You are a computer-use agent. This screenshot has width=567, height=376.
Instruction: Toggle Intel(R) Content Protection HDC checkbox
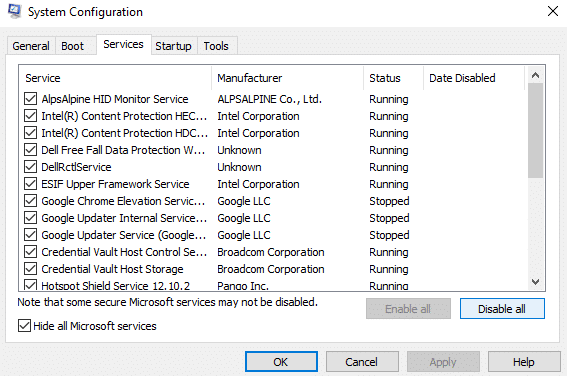[30, 133]
